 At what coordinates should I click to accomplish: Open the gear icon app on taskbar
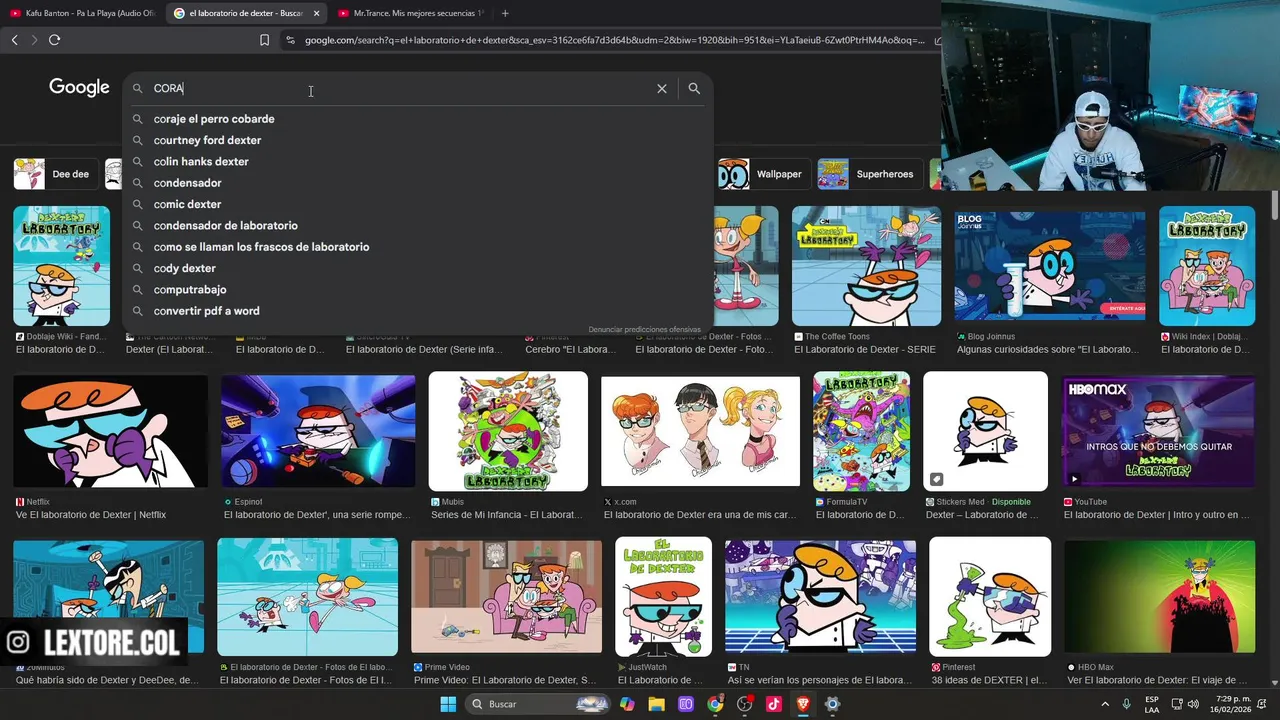[832, 704]
